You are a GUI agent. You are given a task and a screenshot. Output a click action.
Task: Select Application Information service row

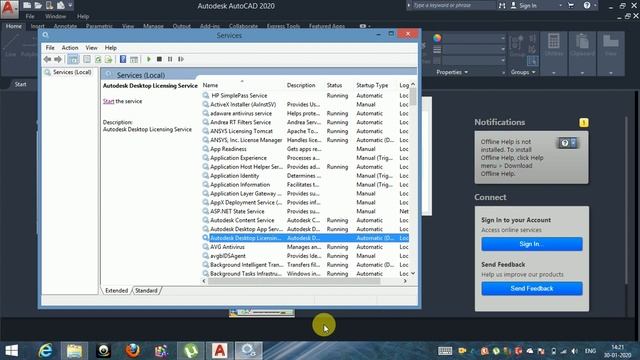pyautogui.click(x=305, y=185)
